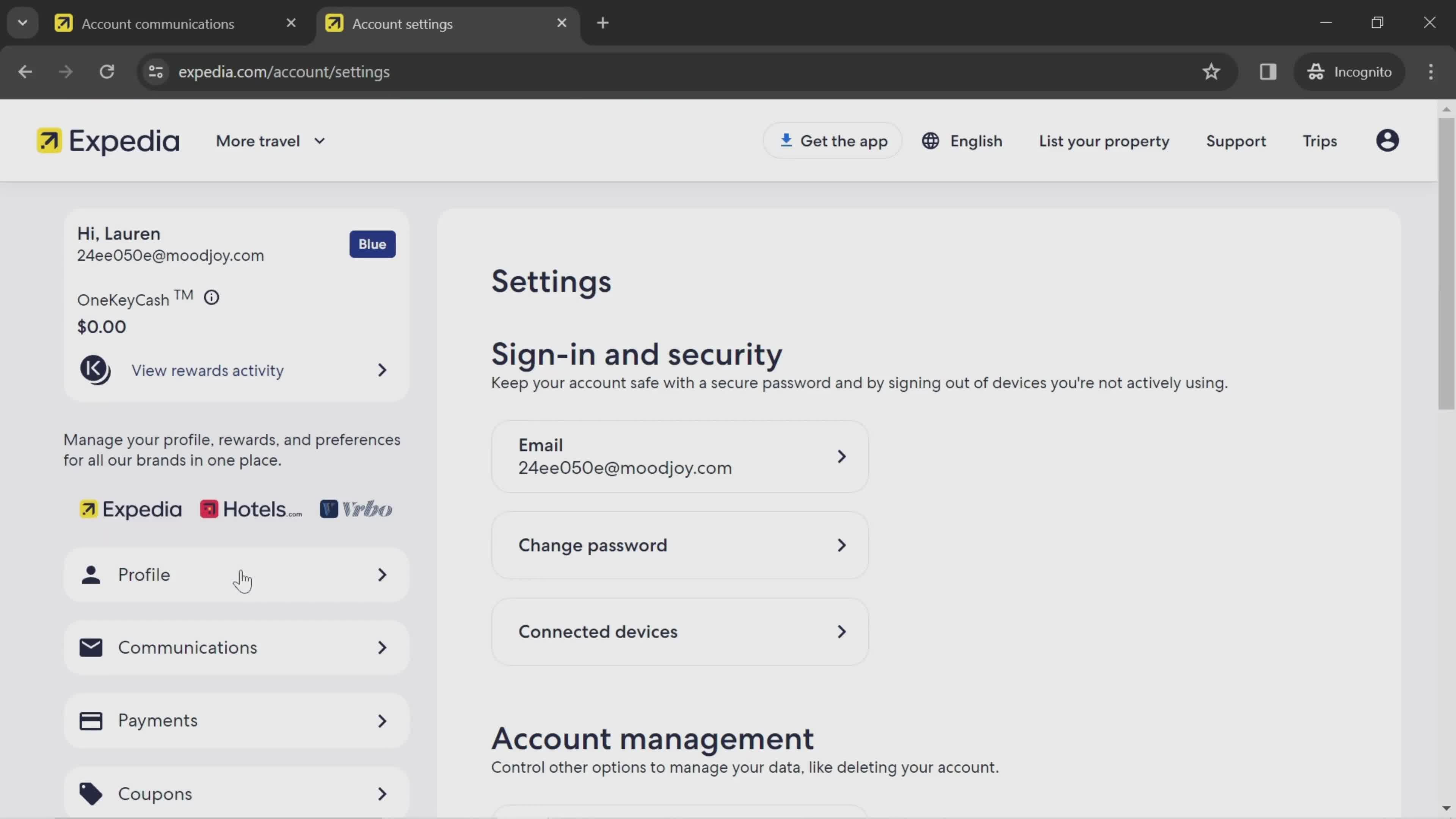Click the globe language icon

930,141
